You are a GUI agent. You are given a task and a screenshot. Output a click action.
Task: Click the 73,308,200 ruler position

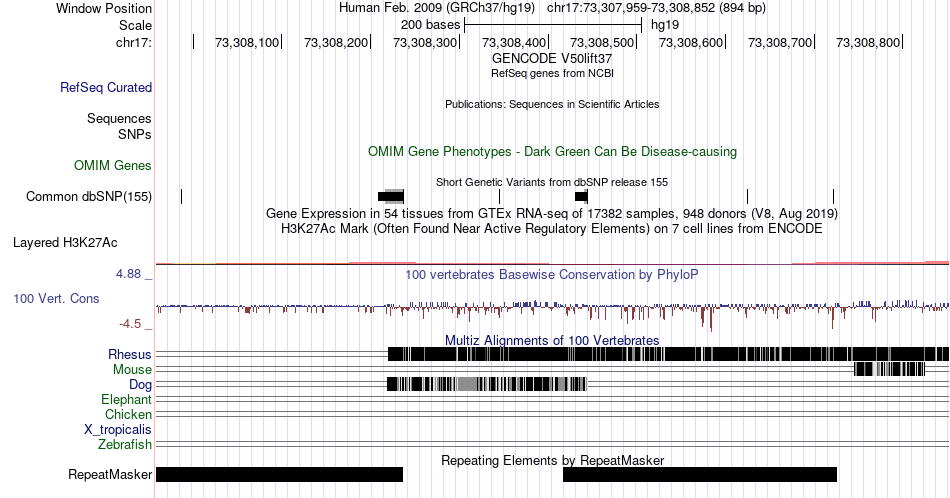336,42
